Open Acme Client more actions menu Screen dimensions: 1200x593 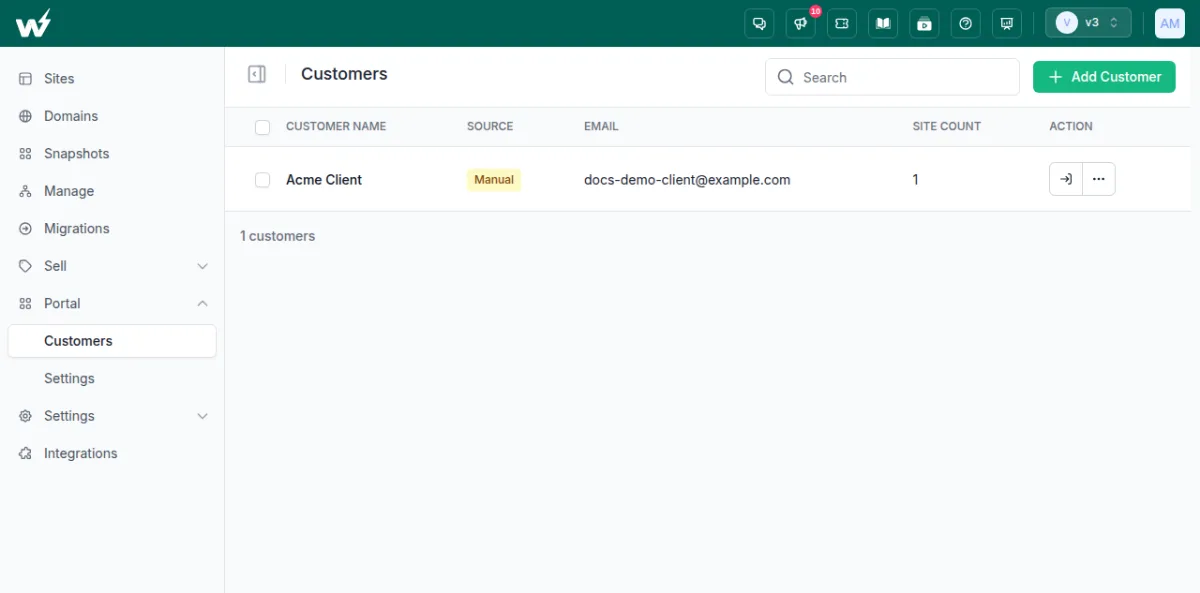pyautogui.click(x=1099, y=179)
